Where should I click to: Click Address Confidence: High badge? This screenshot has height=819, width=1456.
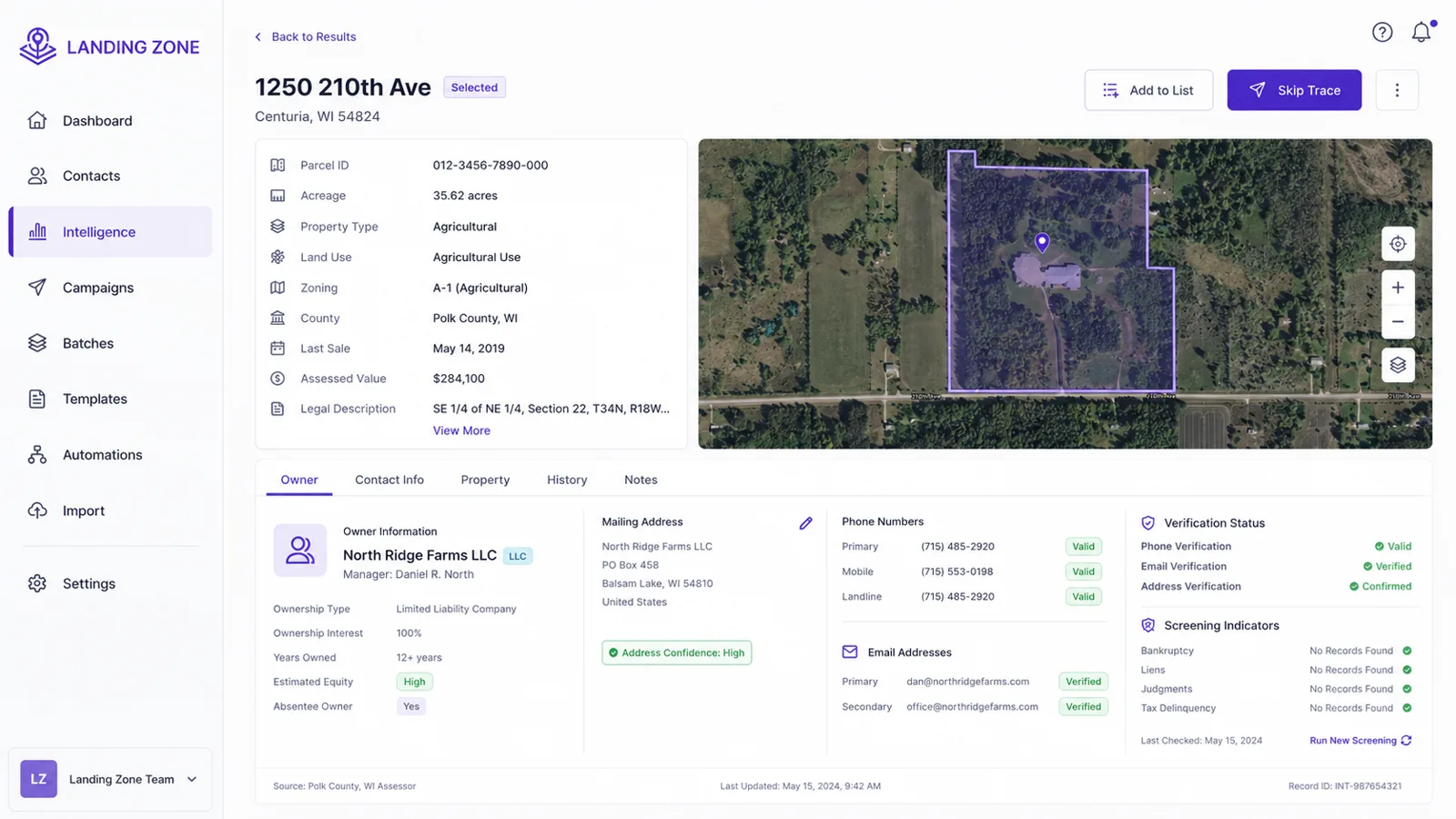(x=677, y=652)
